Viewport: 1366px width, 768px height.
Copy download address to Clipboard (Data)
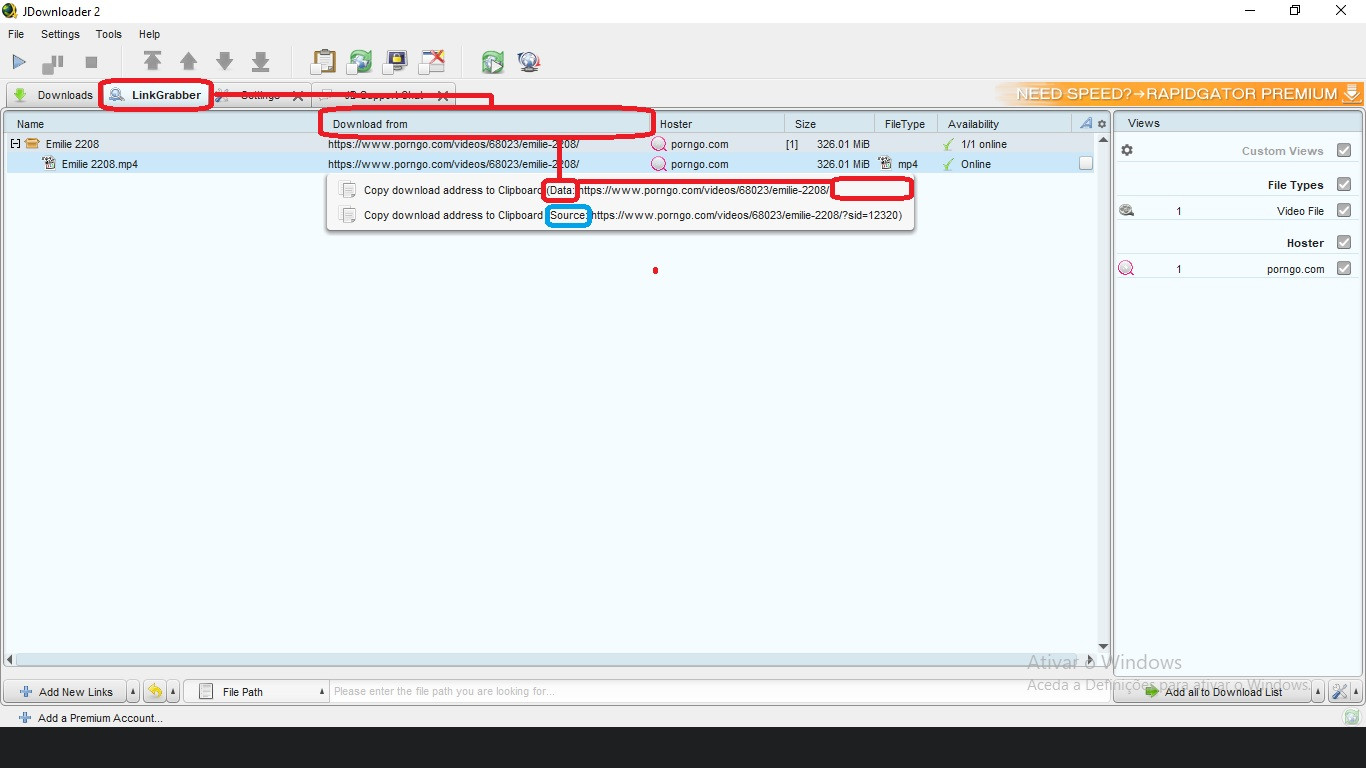click(620, 190)
